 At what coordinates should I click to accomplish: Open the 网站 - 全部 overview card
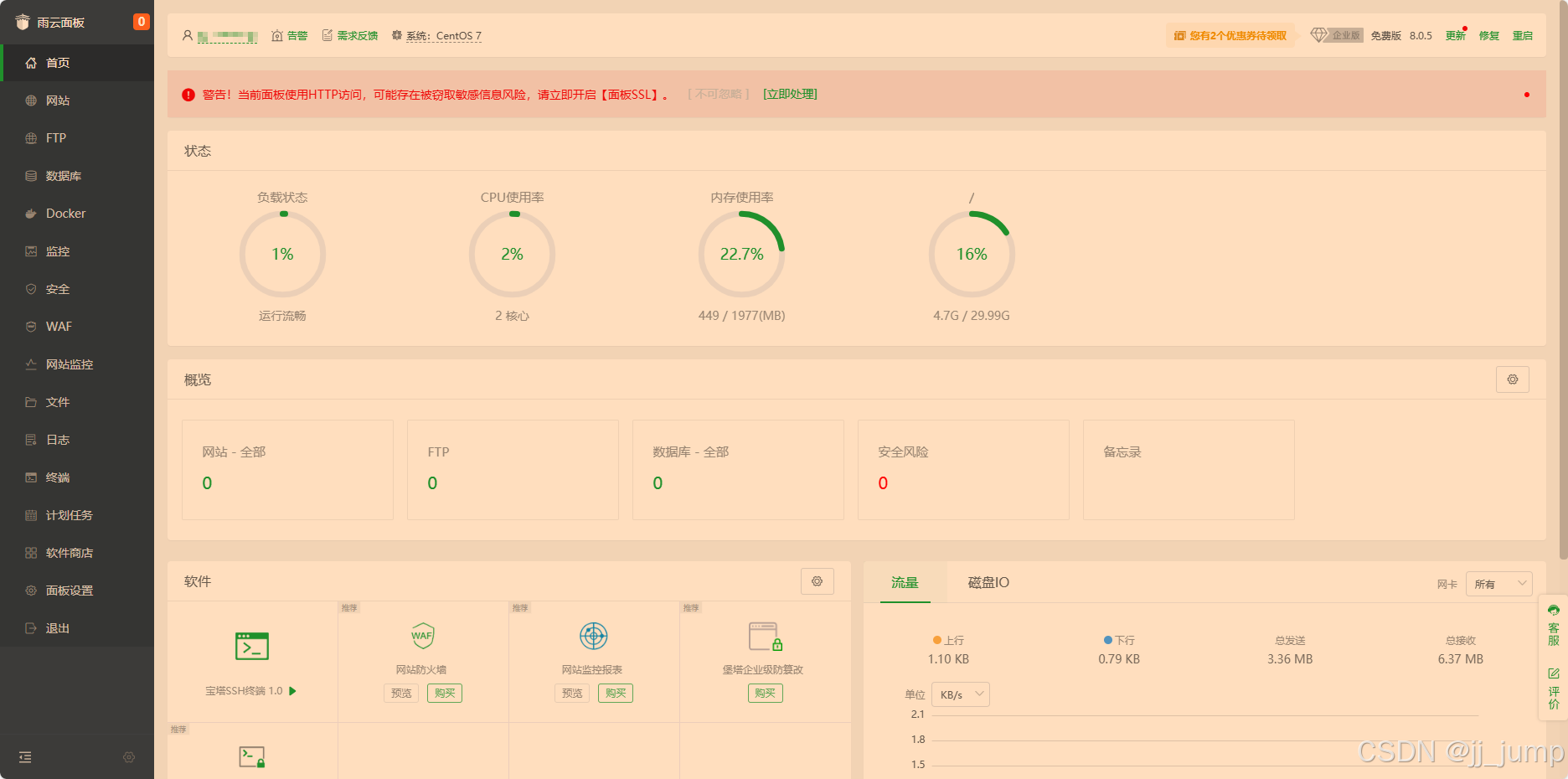pos(287,470)
